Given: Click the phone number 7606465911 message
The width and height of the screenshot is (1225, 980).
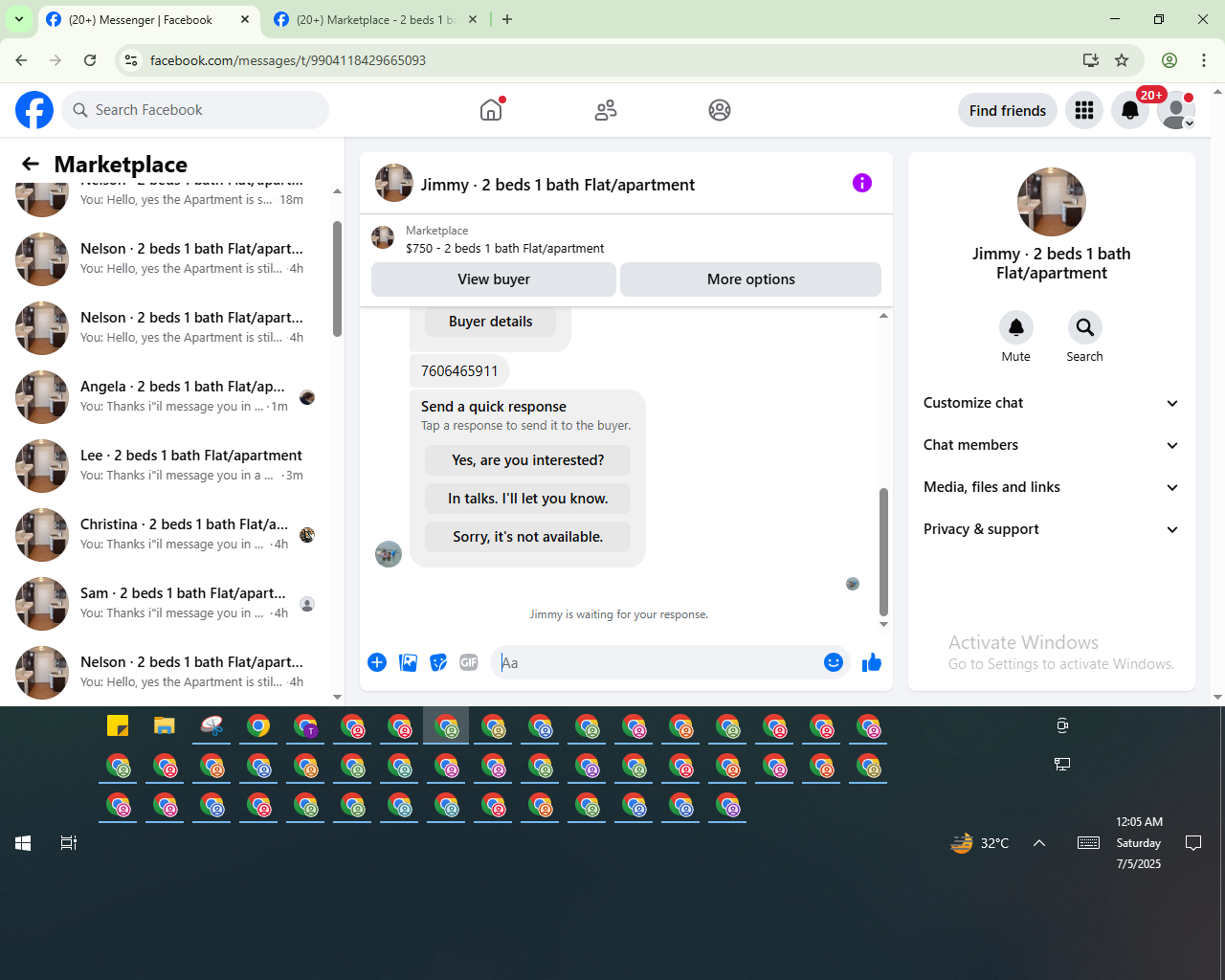Looking at the screenshot, I should [459, 371].
